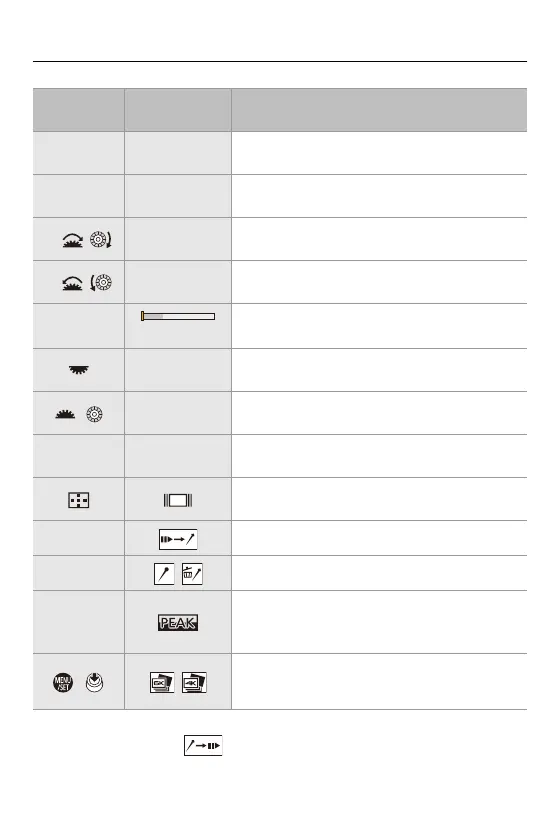The width and height of the screenshot is (560, 838).
Task: Click the delete marker trash-and-pin icon
Action: tap(192, 574)
